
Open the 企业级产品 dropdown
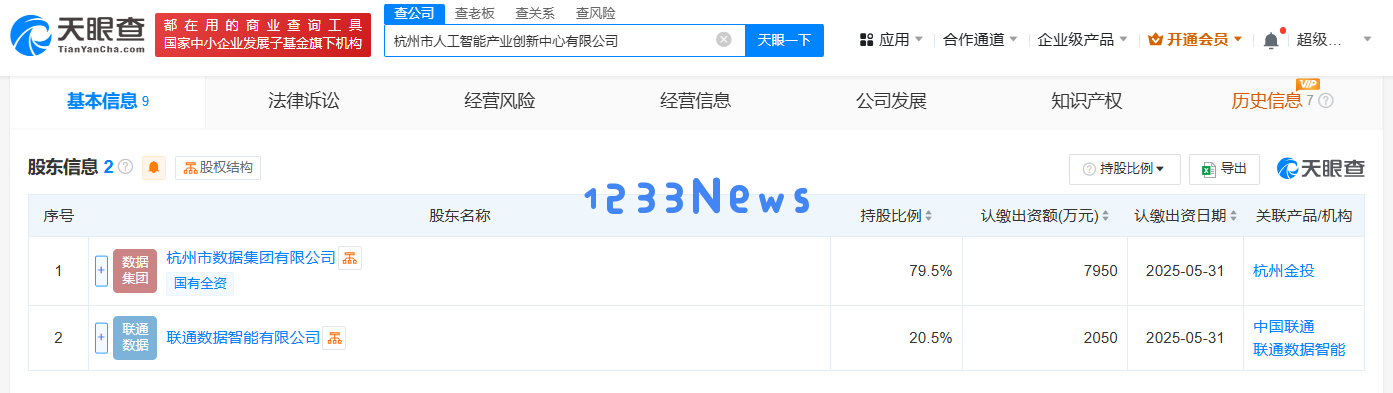point(1082,40)
